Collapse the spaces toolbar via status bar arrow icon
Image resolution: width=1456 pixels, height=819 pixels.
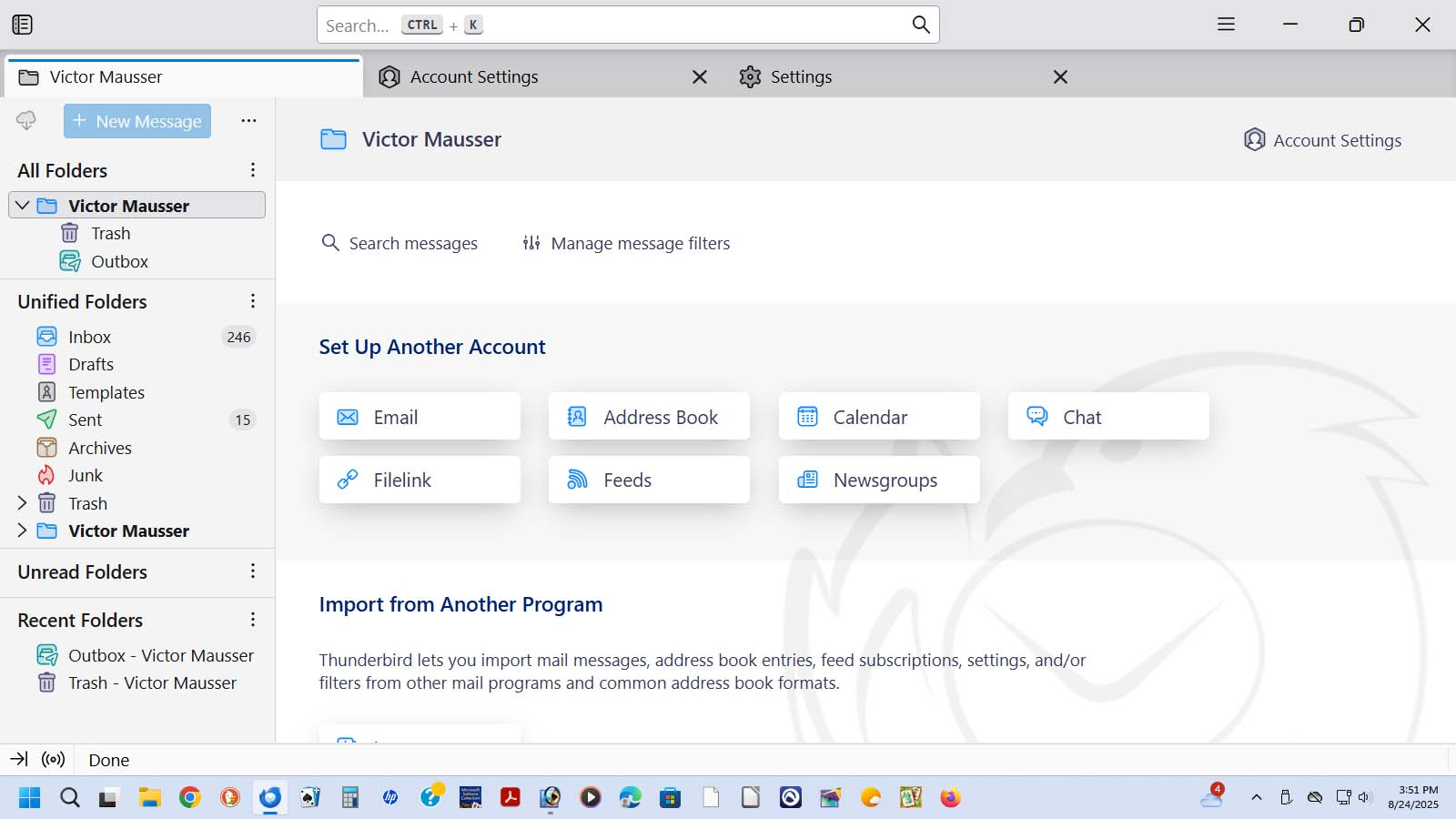coord(19,759)
